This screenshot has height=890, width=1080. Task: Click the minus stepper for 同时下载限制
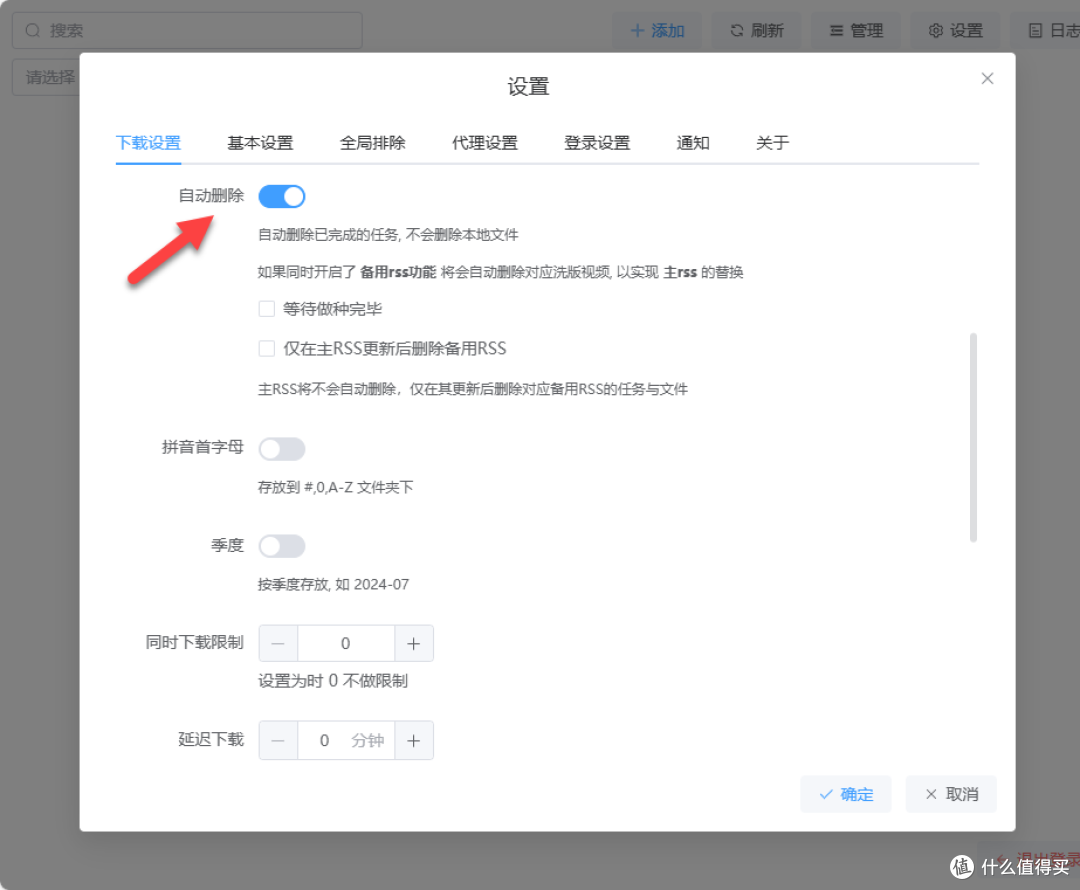(278, 643)
